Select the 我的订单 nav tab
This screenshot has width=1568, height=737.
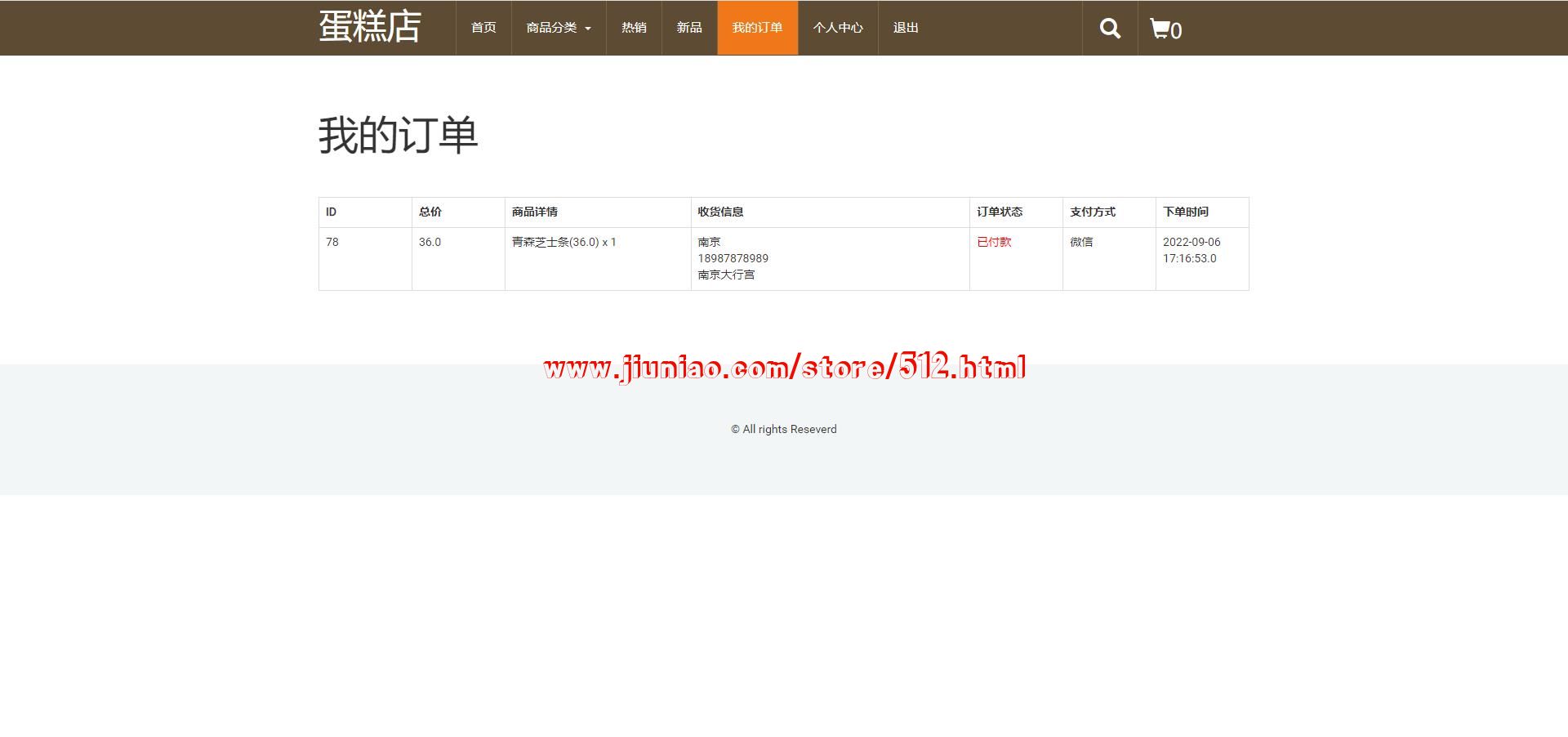[x=757, y=28]
